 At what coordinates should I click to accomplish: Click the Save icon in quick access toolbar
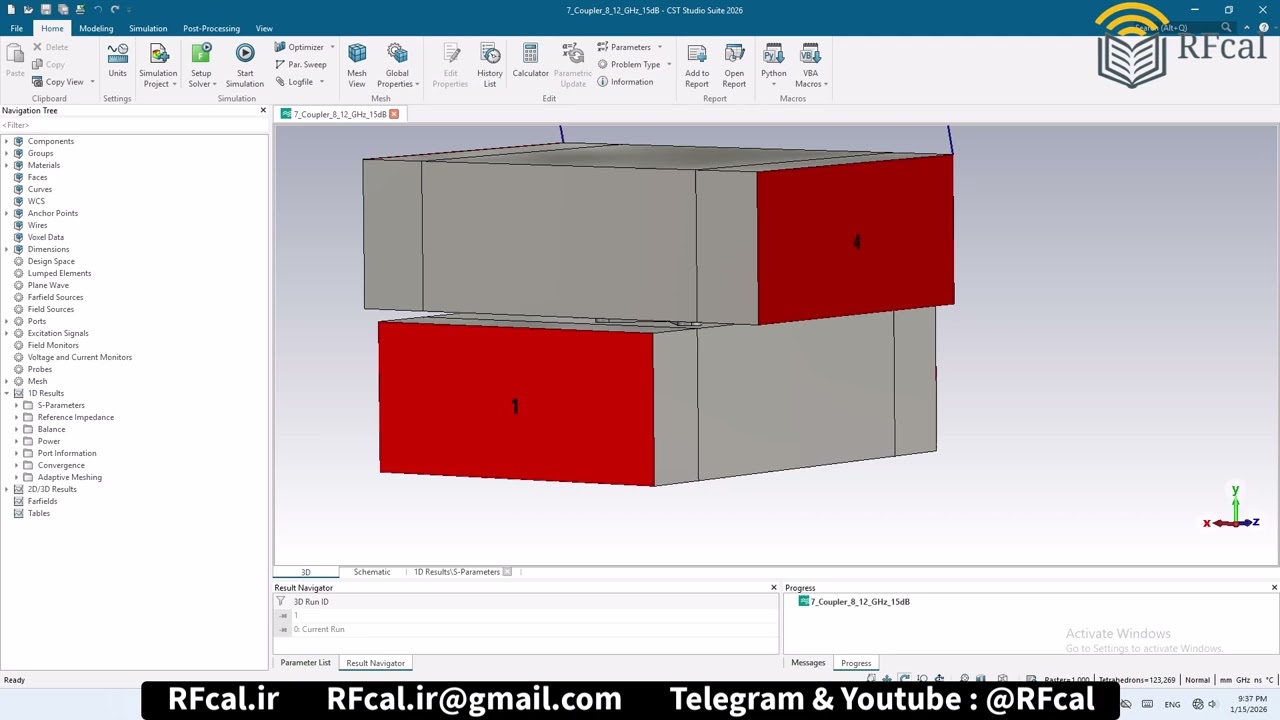(x=45, y=9)
